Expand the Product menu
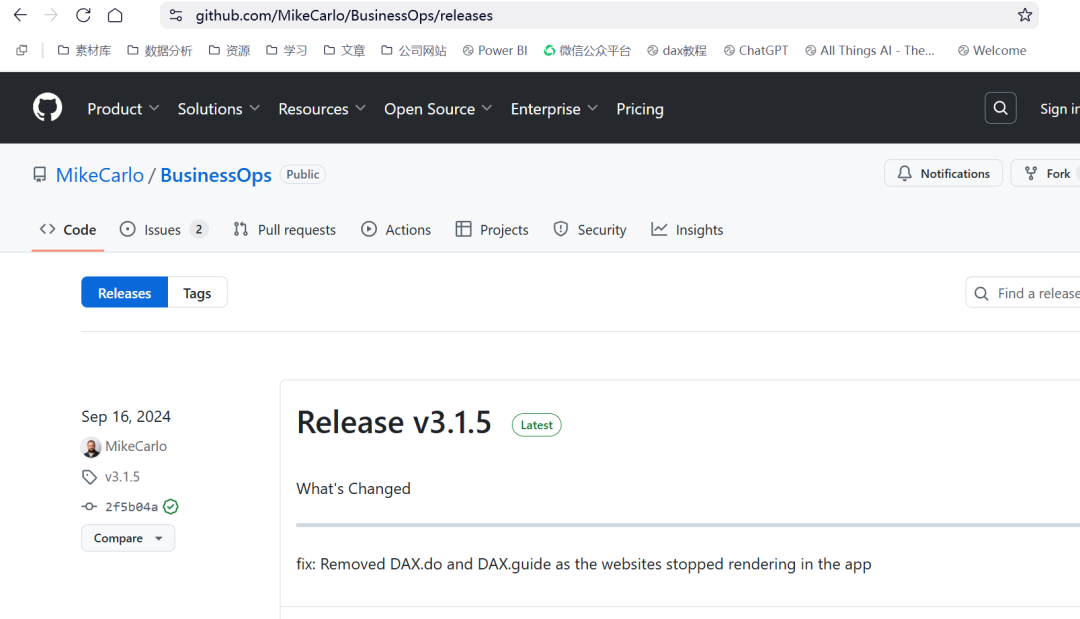The width and height of the screenshot is (1080, 619). coord(123,109)
